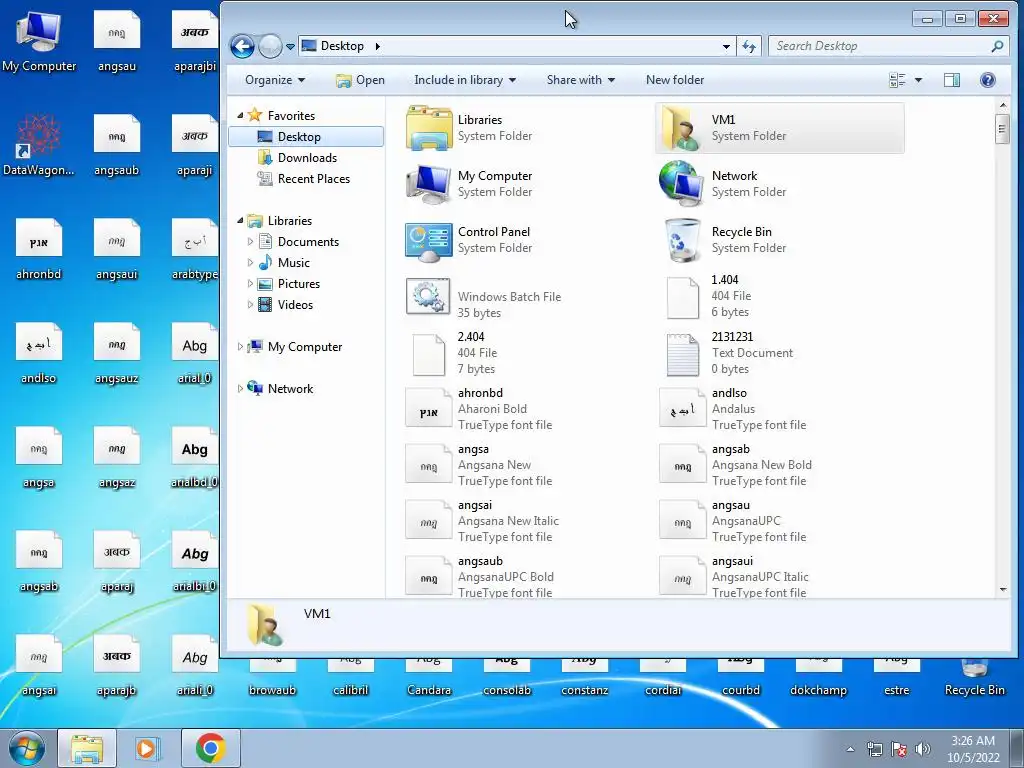1024x768 pixels.
Task: Collapse the Libraries tree group
Action: [240, 221]
